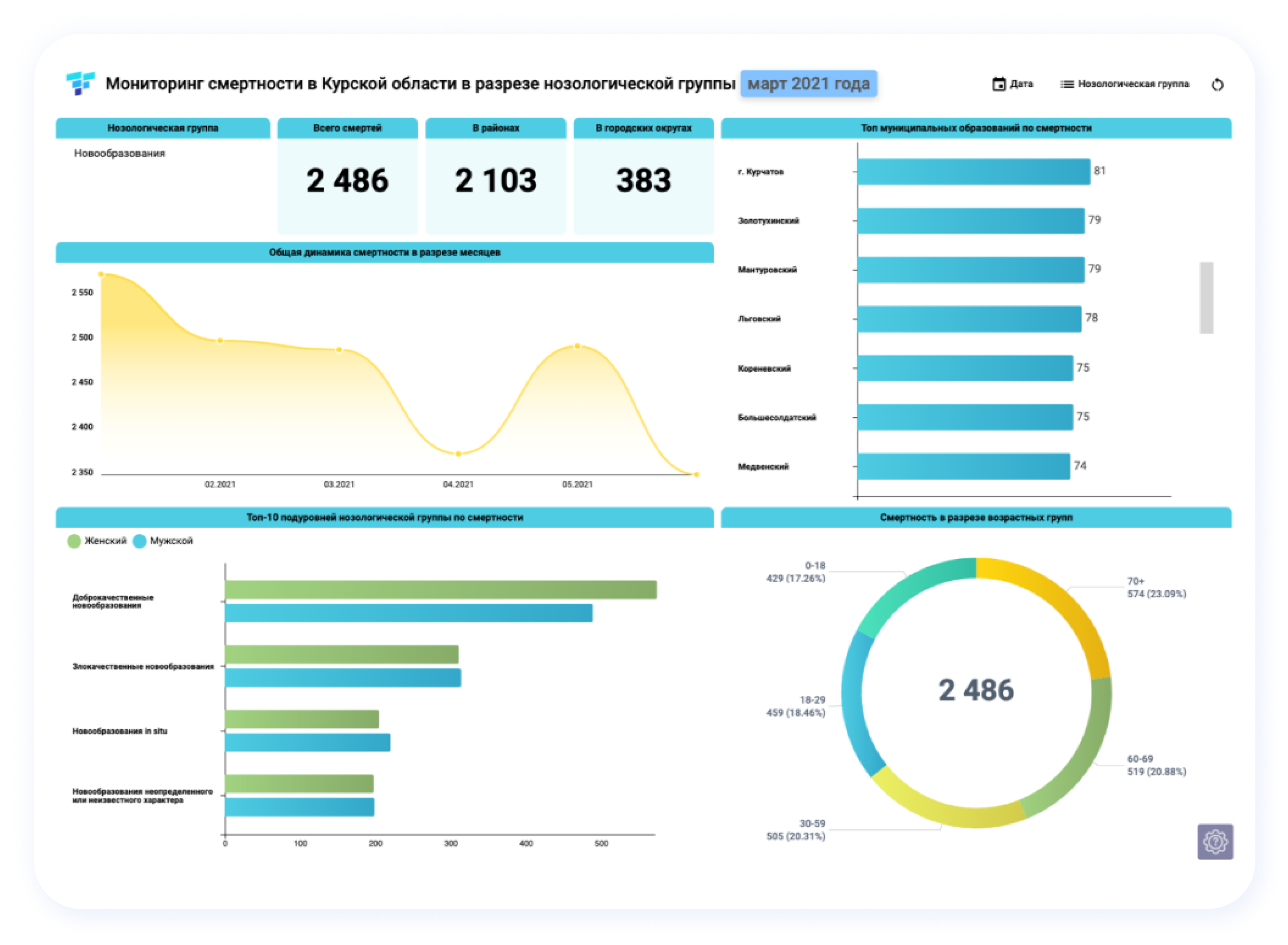Click the 30-59 donut label
Screen dimensions: 1288x945
pyautogui.click(x=795, y=830)
